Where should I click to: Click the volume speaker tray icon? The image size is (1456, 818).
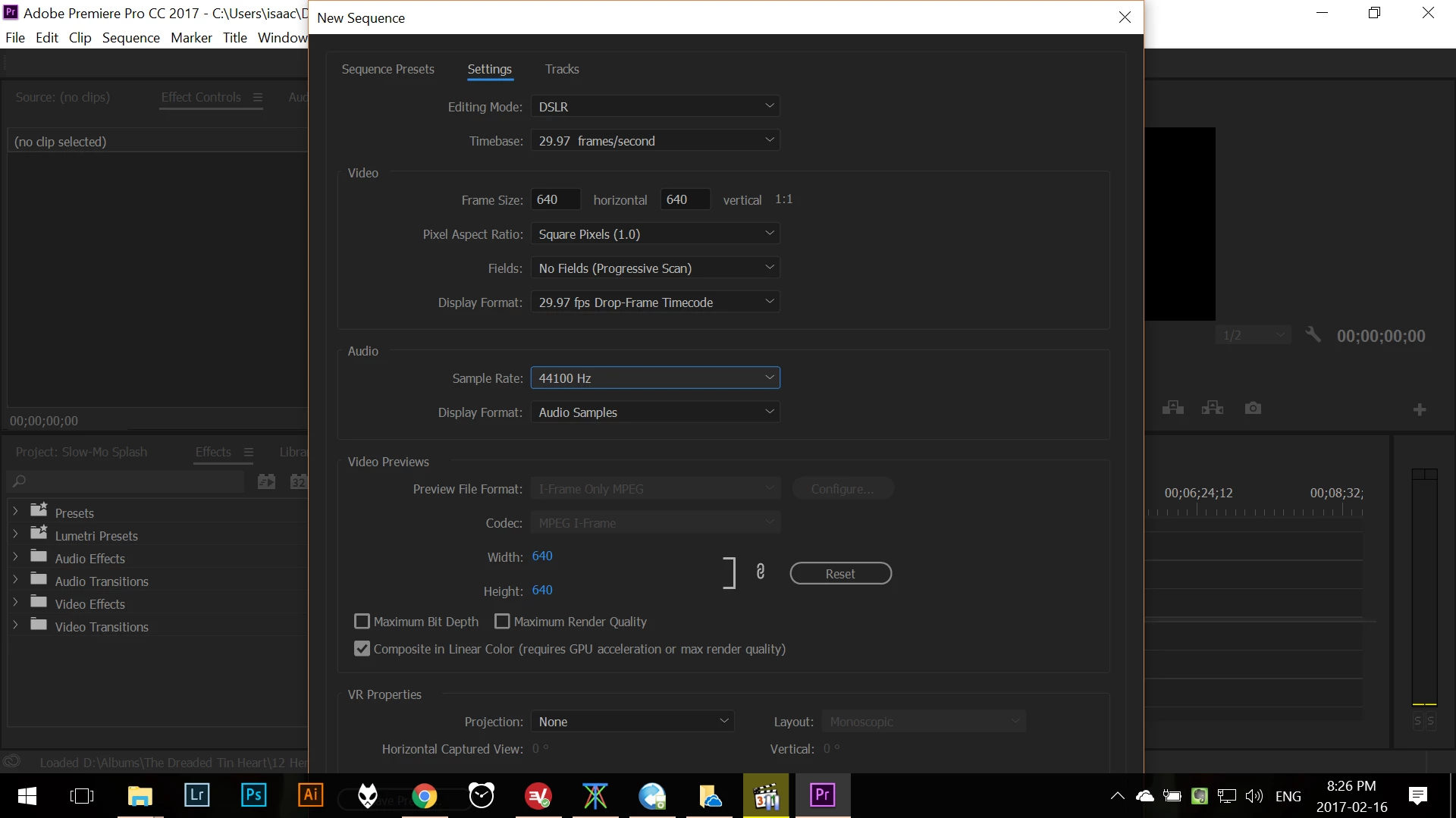(1254, 796)
